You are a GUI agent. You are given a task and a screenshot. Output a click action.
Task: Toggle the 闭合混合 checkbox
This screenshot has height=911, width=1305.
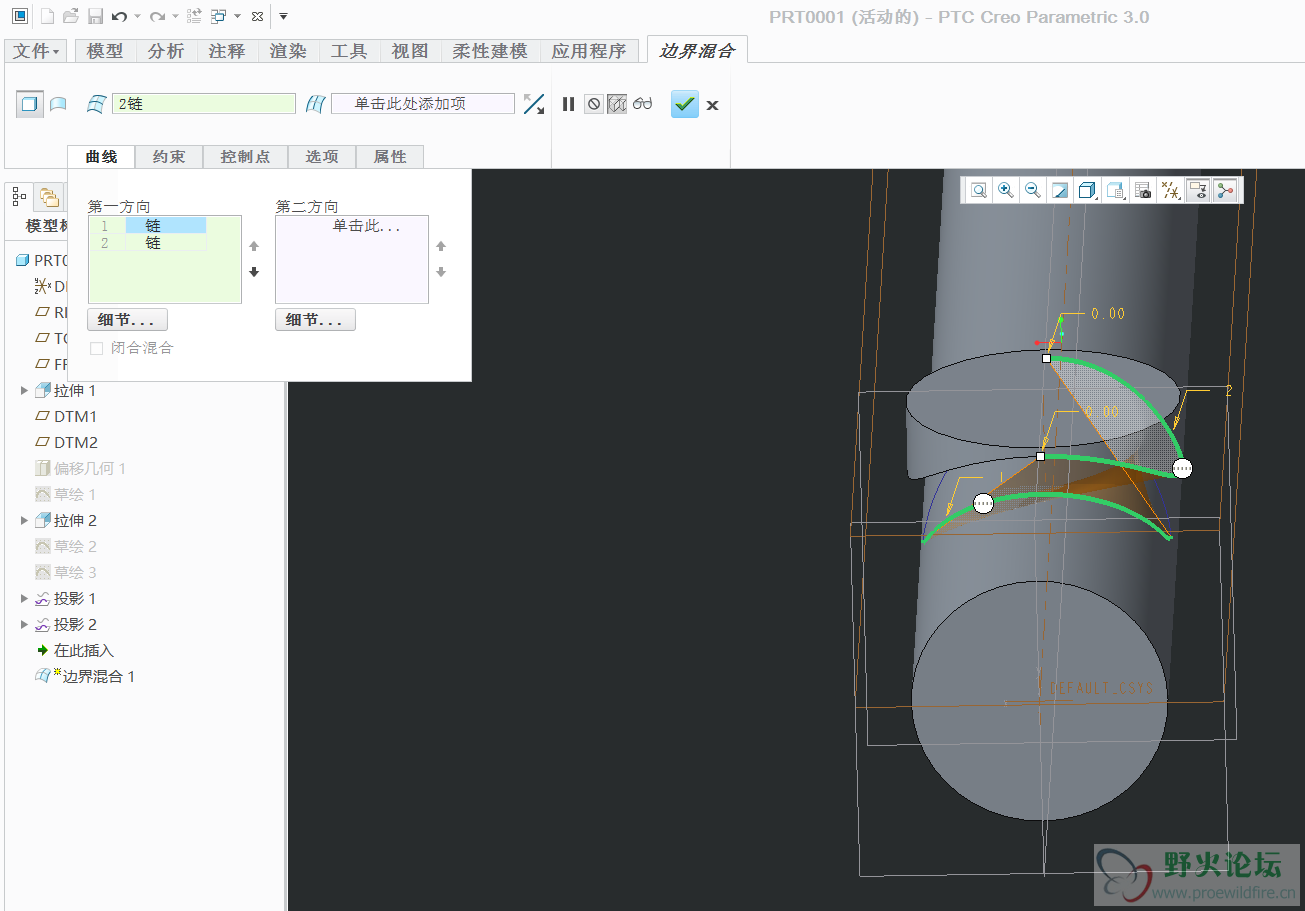[x=97, y=348]
